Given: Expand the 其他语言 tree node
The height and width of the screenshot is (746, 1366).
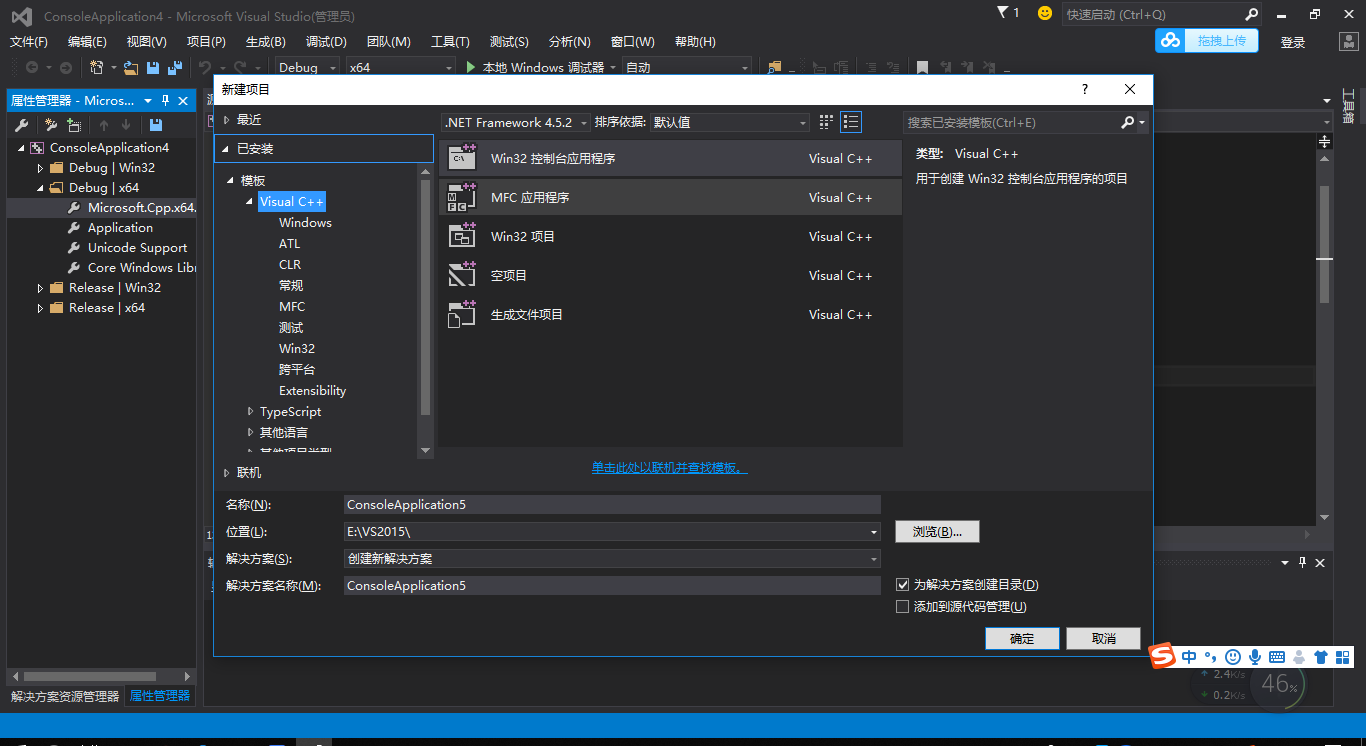Looking at the screenshot, I should tap(251, 432).
